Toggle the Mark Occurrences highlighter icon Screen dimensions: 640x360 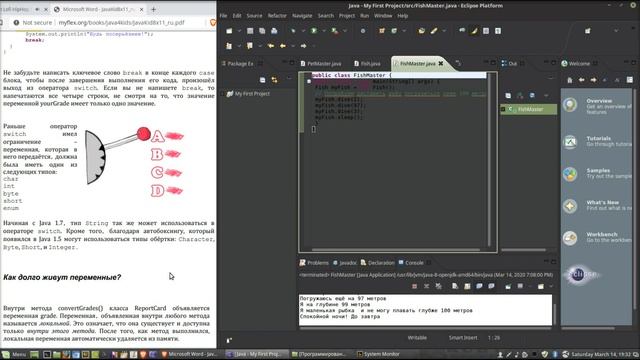pyautogui.click(x=474, y=31)
